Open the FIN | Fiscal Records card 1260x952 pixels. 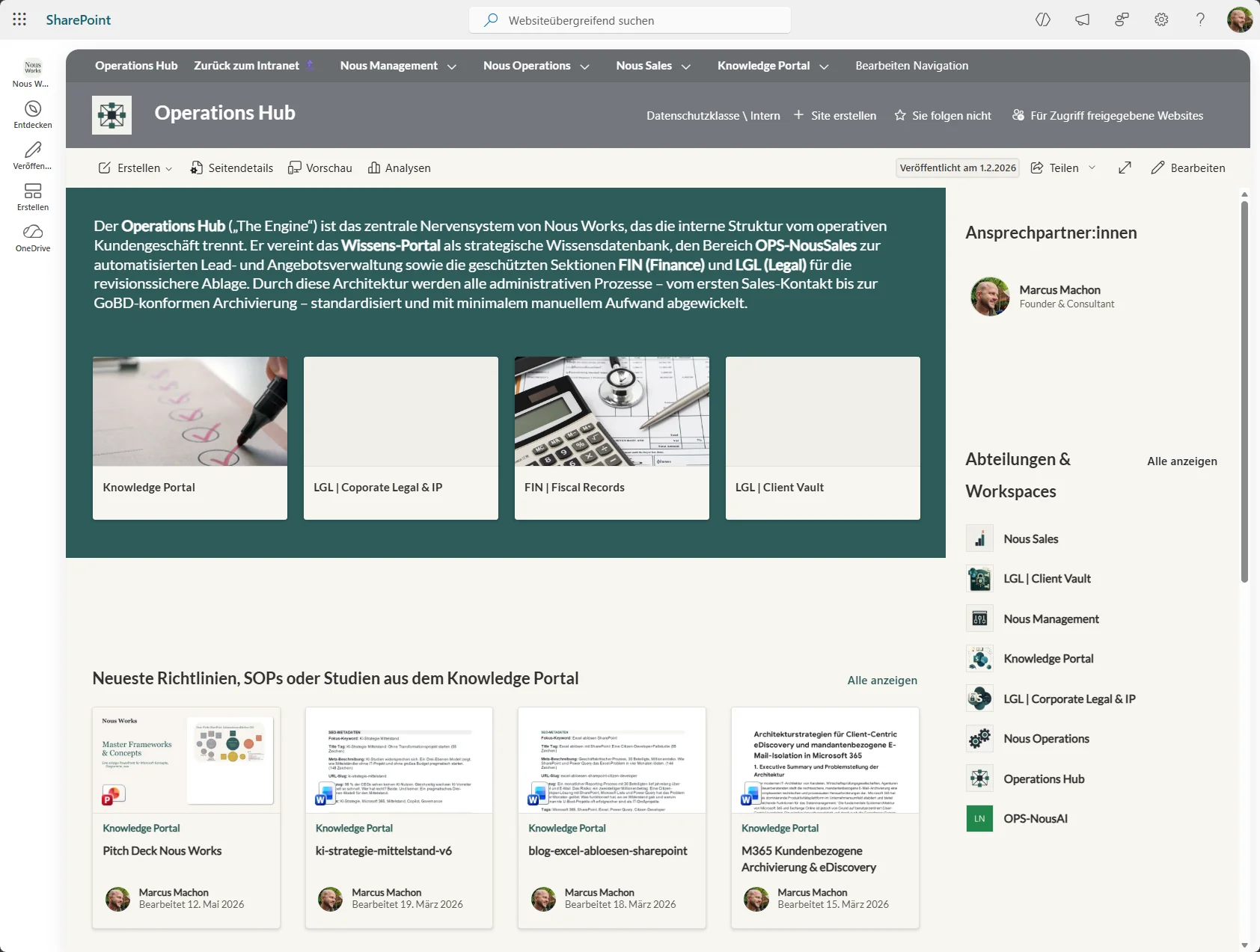pyautogui.click(x=612, y=438)
